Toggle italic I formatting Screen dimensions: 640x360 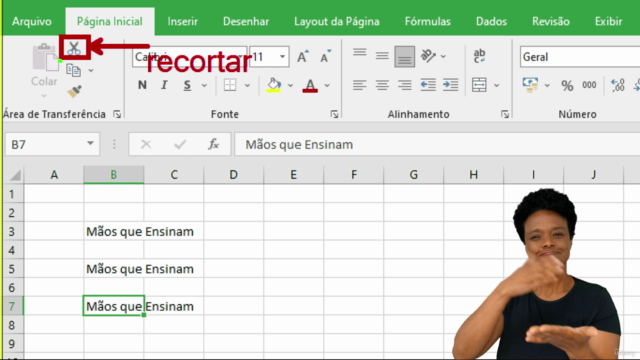(x=164, y=85)
